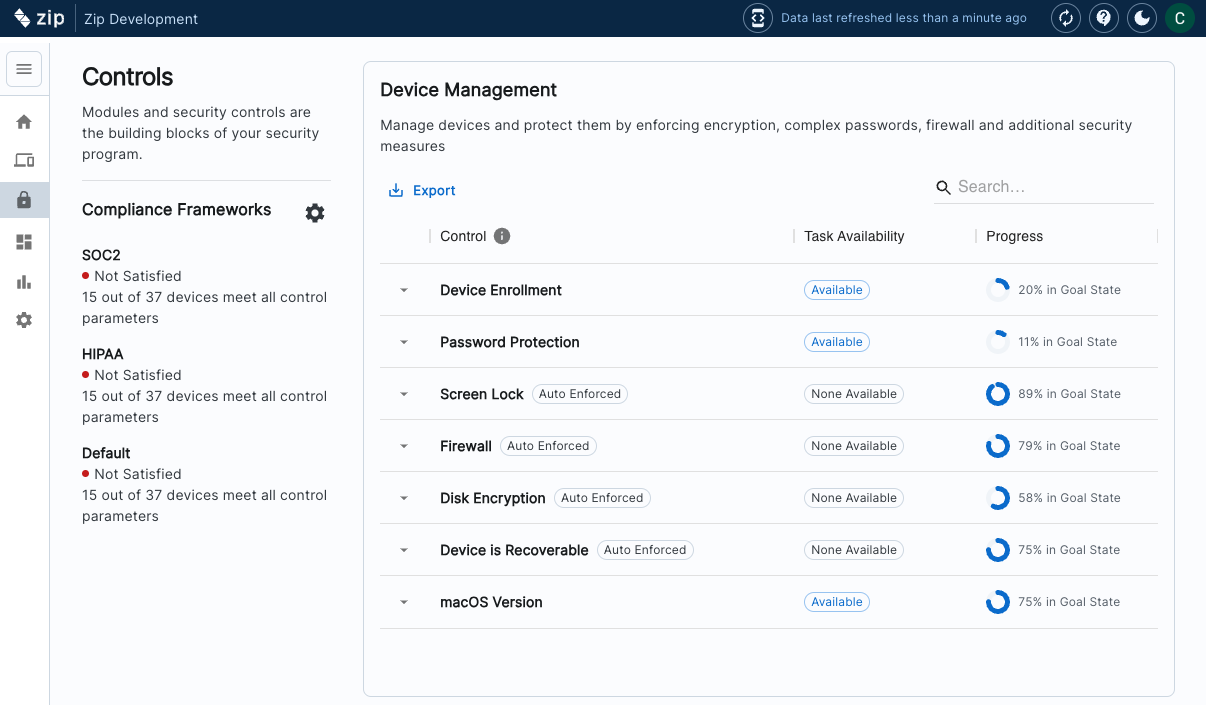The image size is (1206, 705).
Task: Sort by Progress column header
Action: point(1014,236)
